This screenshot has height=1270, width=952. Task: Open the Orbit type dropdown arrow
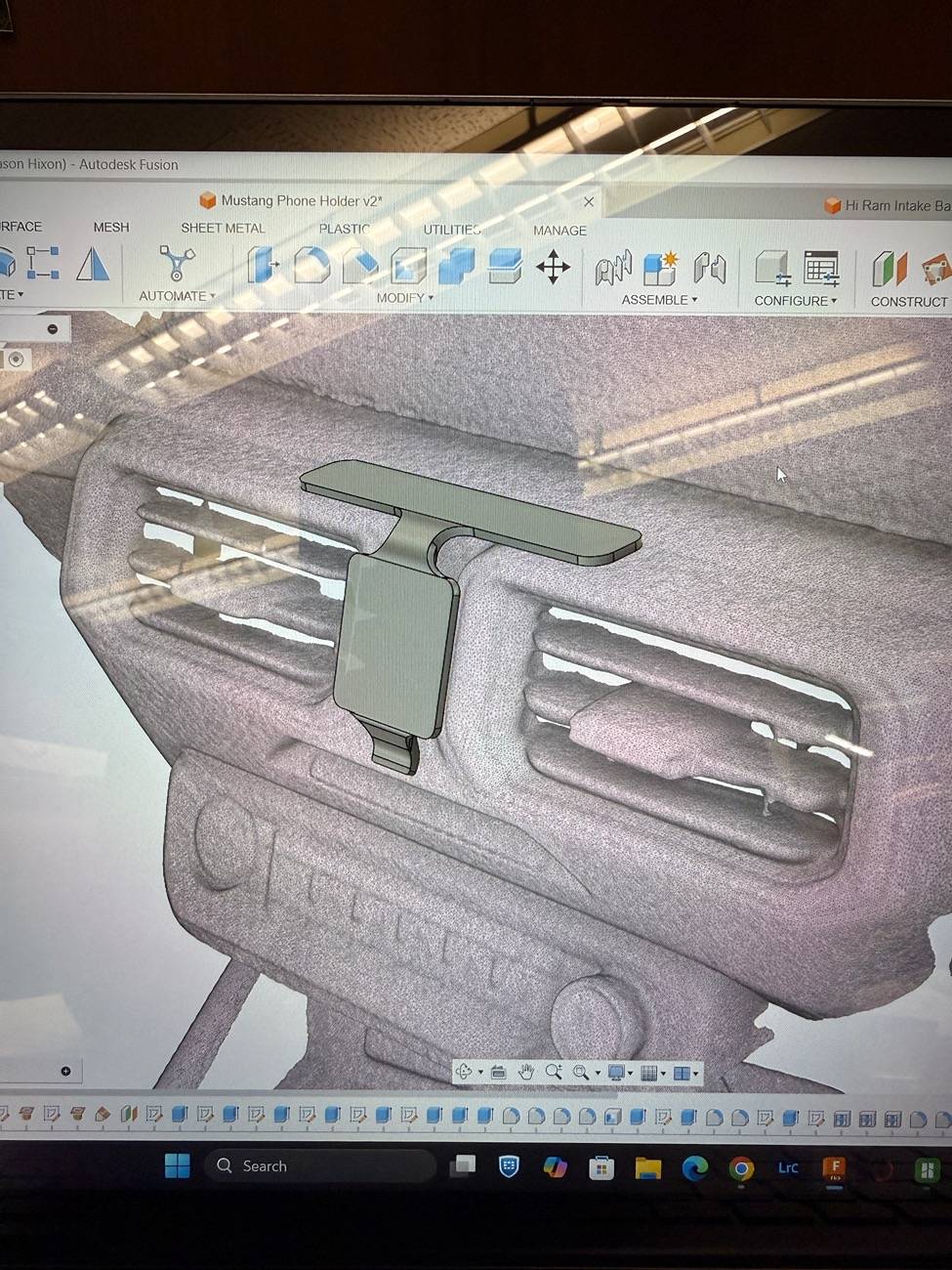coord(479,1073)
